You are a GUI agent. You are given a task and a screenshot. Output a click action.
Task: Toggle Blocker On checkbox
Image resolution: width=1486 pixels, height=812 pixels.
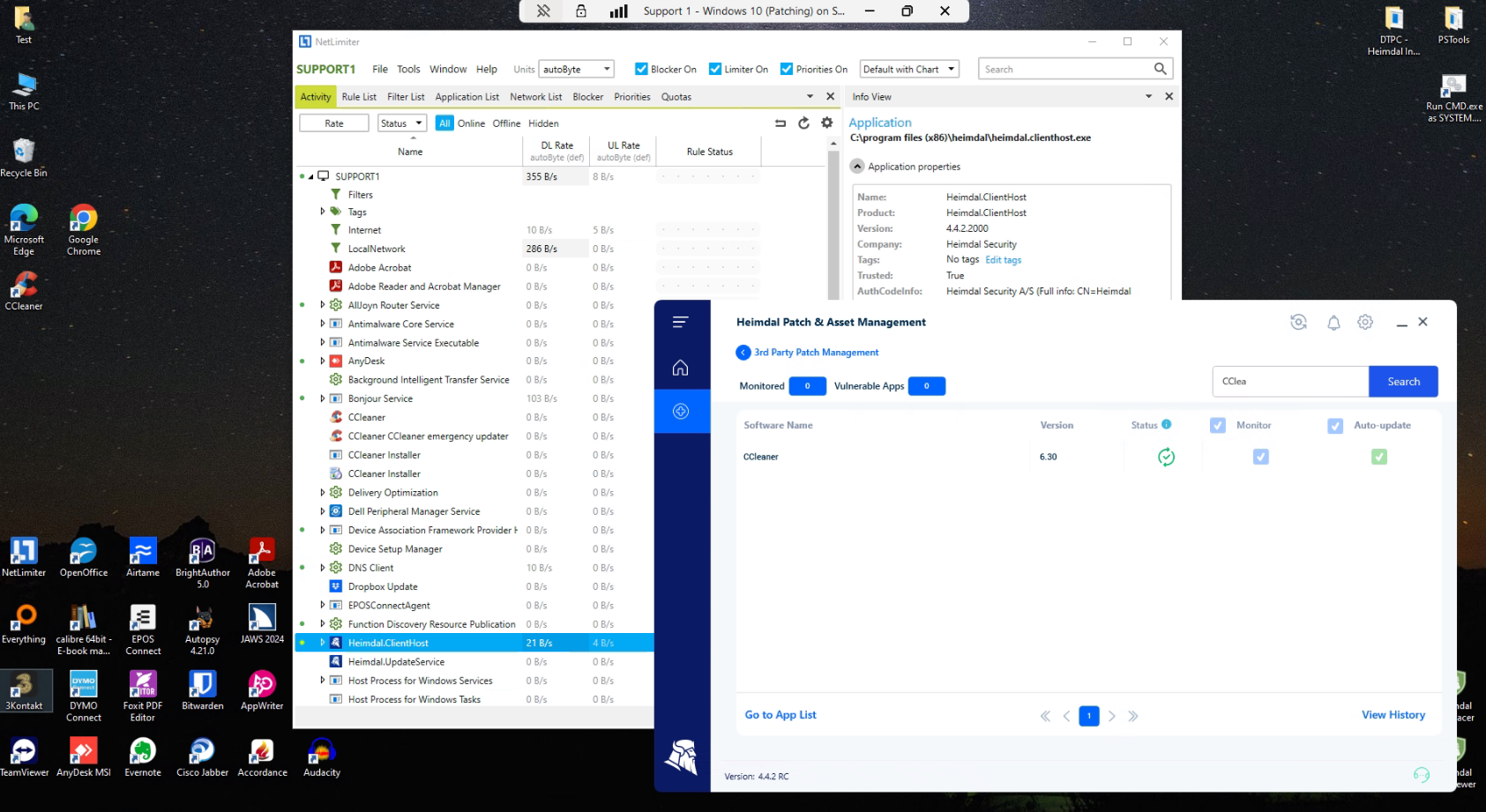(641, 69)
